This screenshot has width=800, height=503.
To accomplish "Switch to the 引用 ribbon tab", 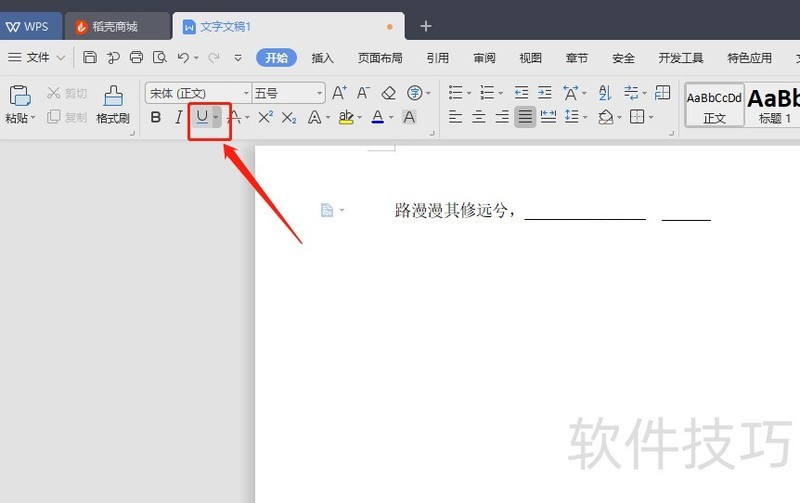I will [x=438, y=58].
